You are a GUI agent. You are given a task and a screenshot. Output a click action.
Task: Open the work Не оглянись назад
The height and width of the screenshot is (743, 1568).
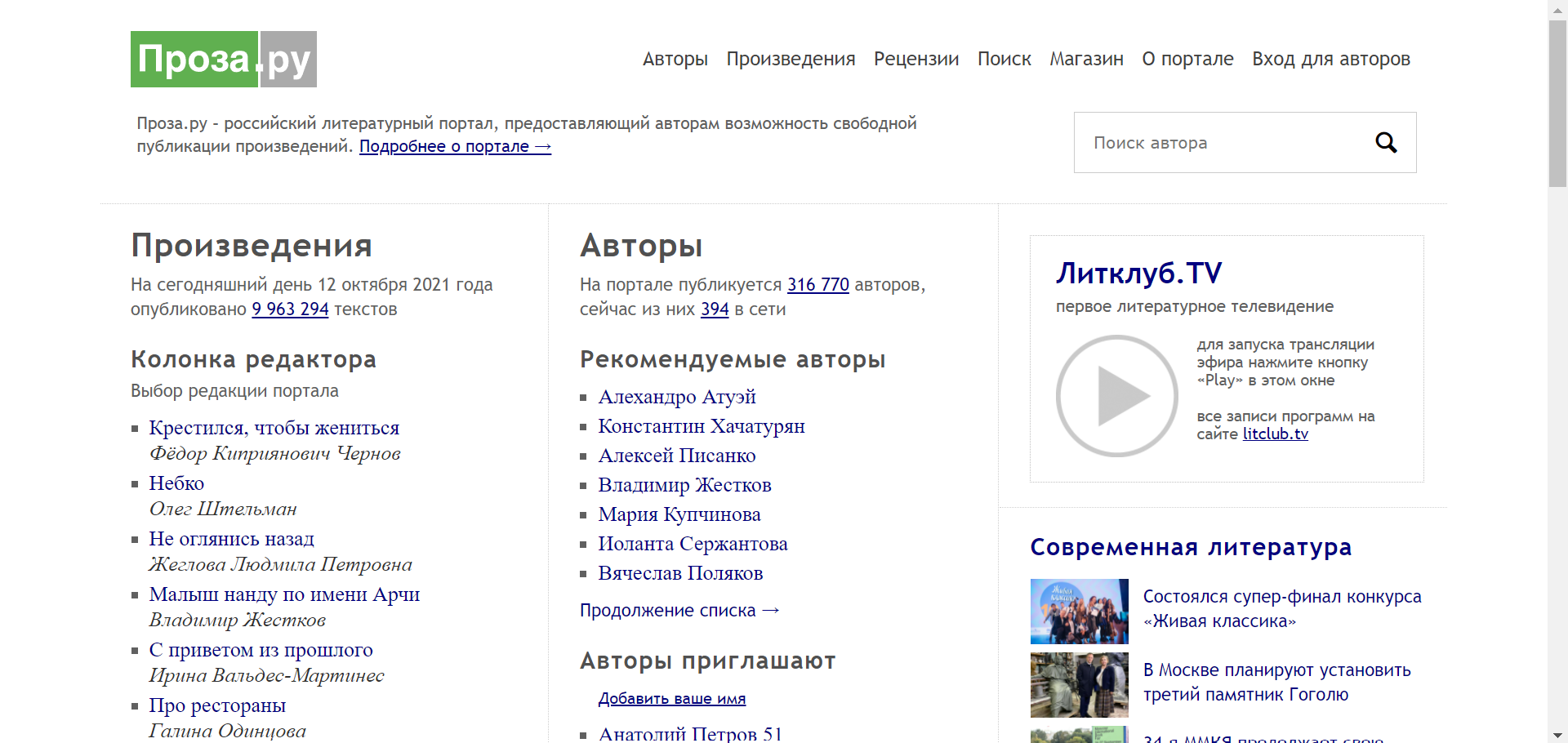(231, 539)
